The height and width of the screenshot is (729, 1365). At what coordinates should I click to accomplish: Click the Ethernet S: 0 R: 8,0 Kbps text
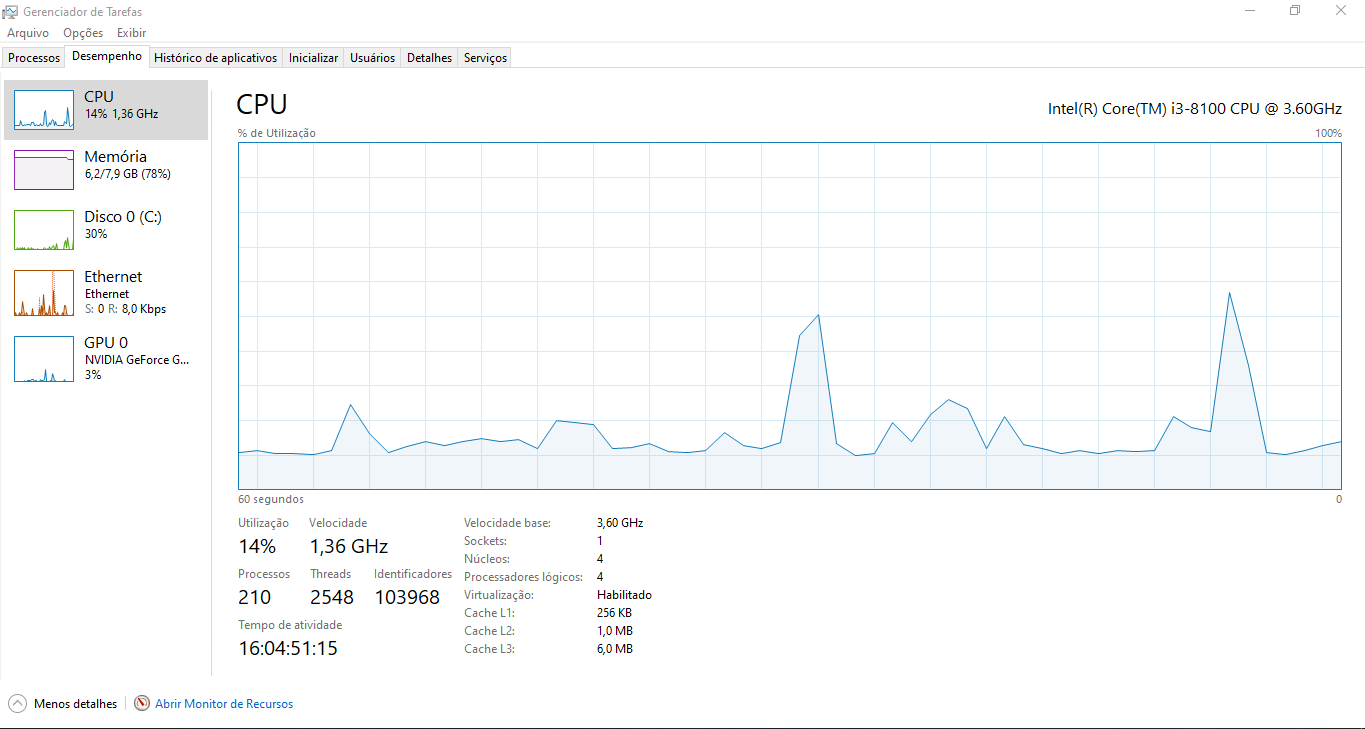pos(125,309)
